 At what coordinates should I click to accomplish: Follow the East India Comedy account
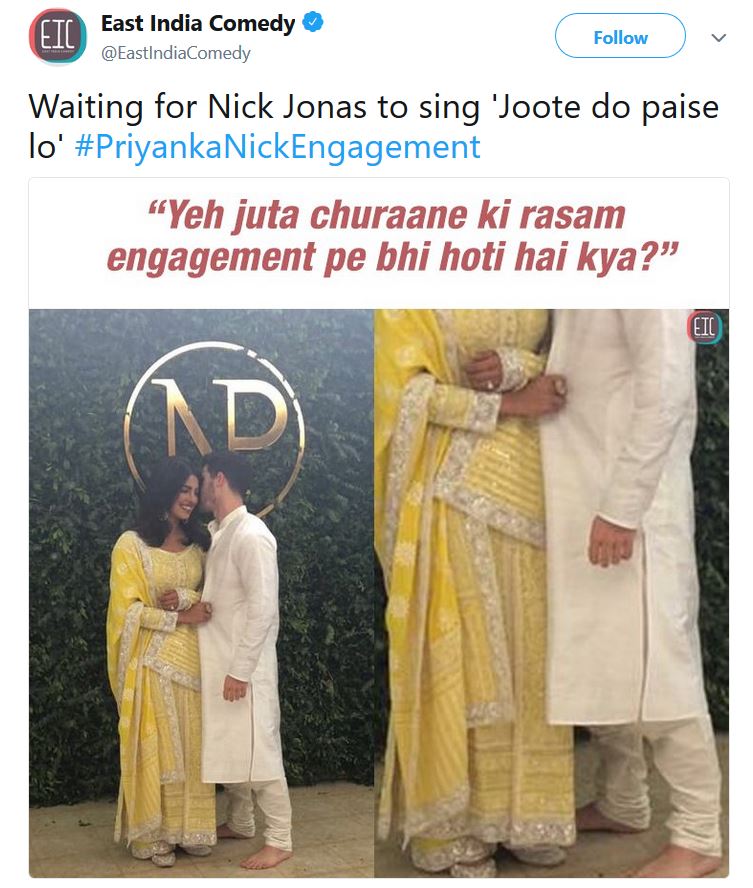click(x=620, y=36)
